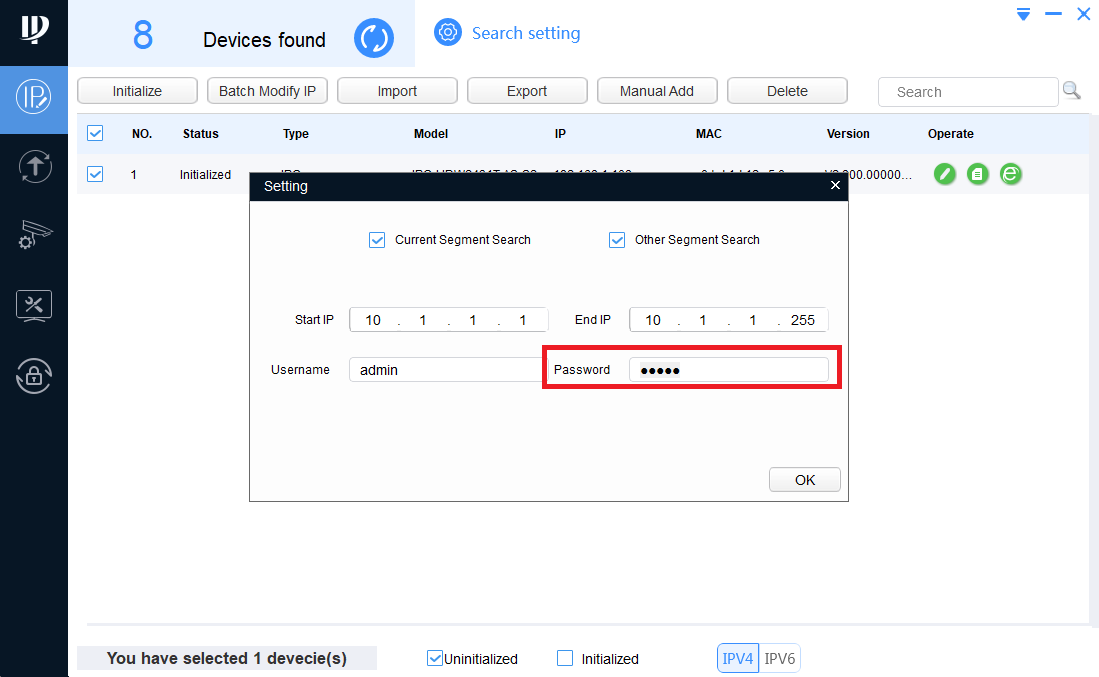Click the Start IP field

pyautogui.click(x=449, y=320)
